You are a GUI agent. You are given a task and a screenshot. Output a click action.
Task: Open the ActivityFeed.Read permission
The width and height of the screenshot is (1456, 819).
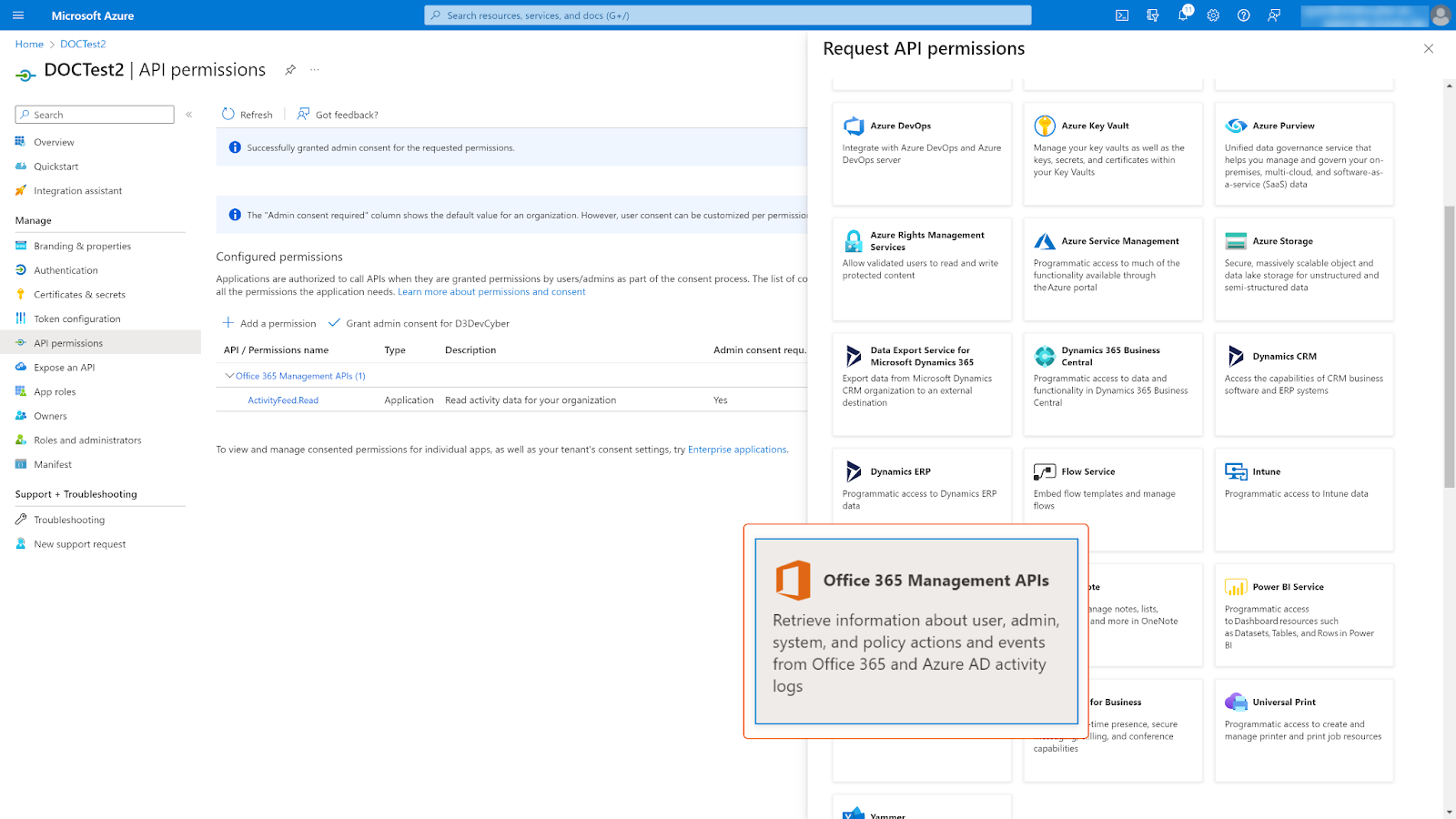pyautogui.click(x=283, y=400)
